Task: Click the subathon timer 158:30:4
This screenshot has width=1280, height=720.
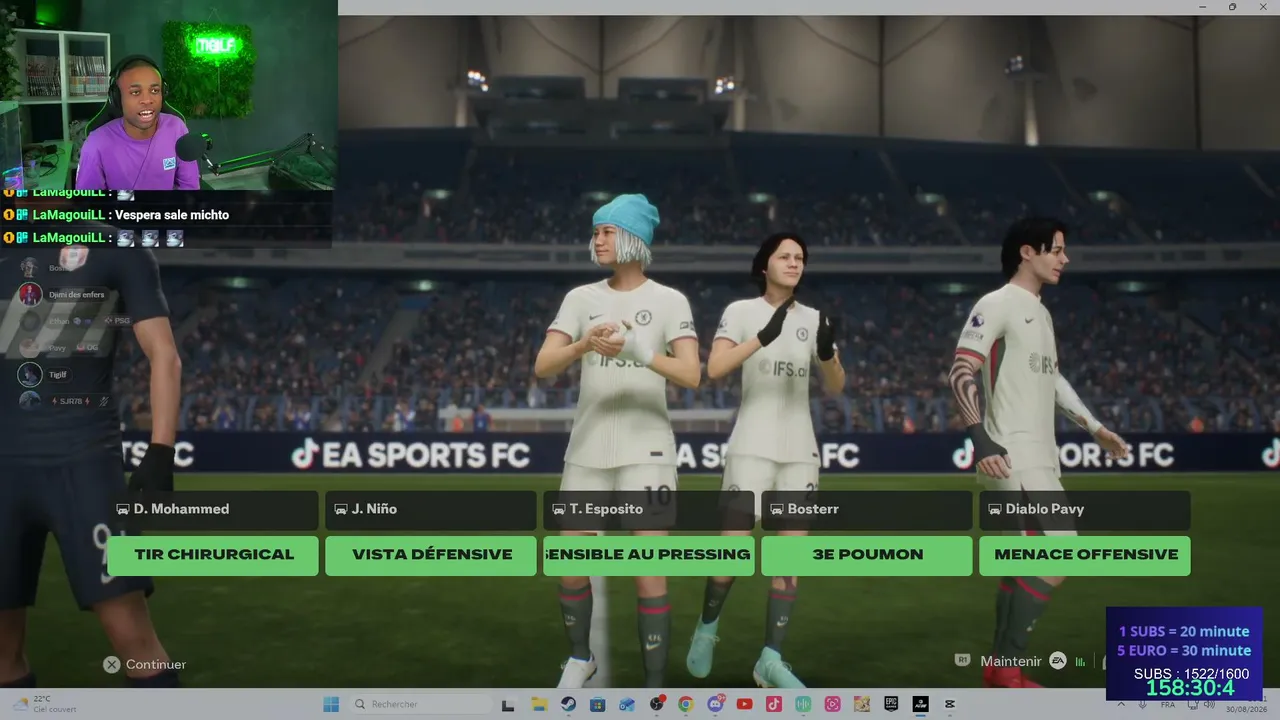Action: [1190, 689]
